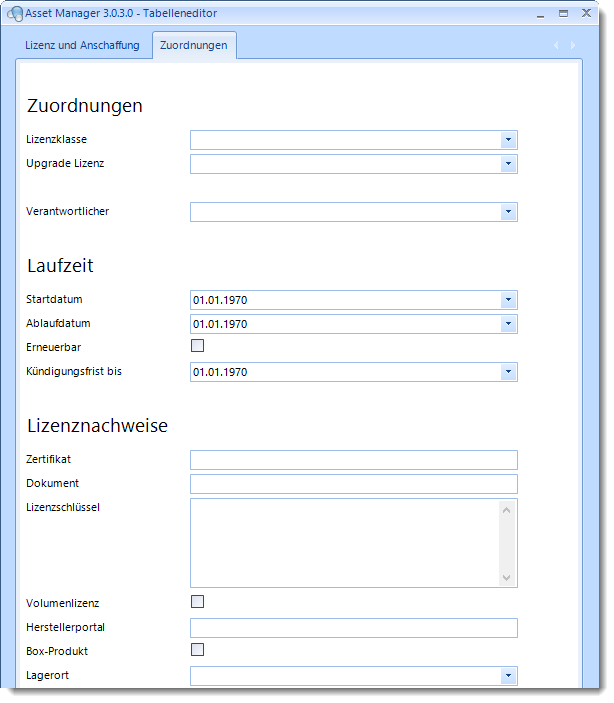Click the Zuordnungen section heading

point(85,106)
